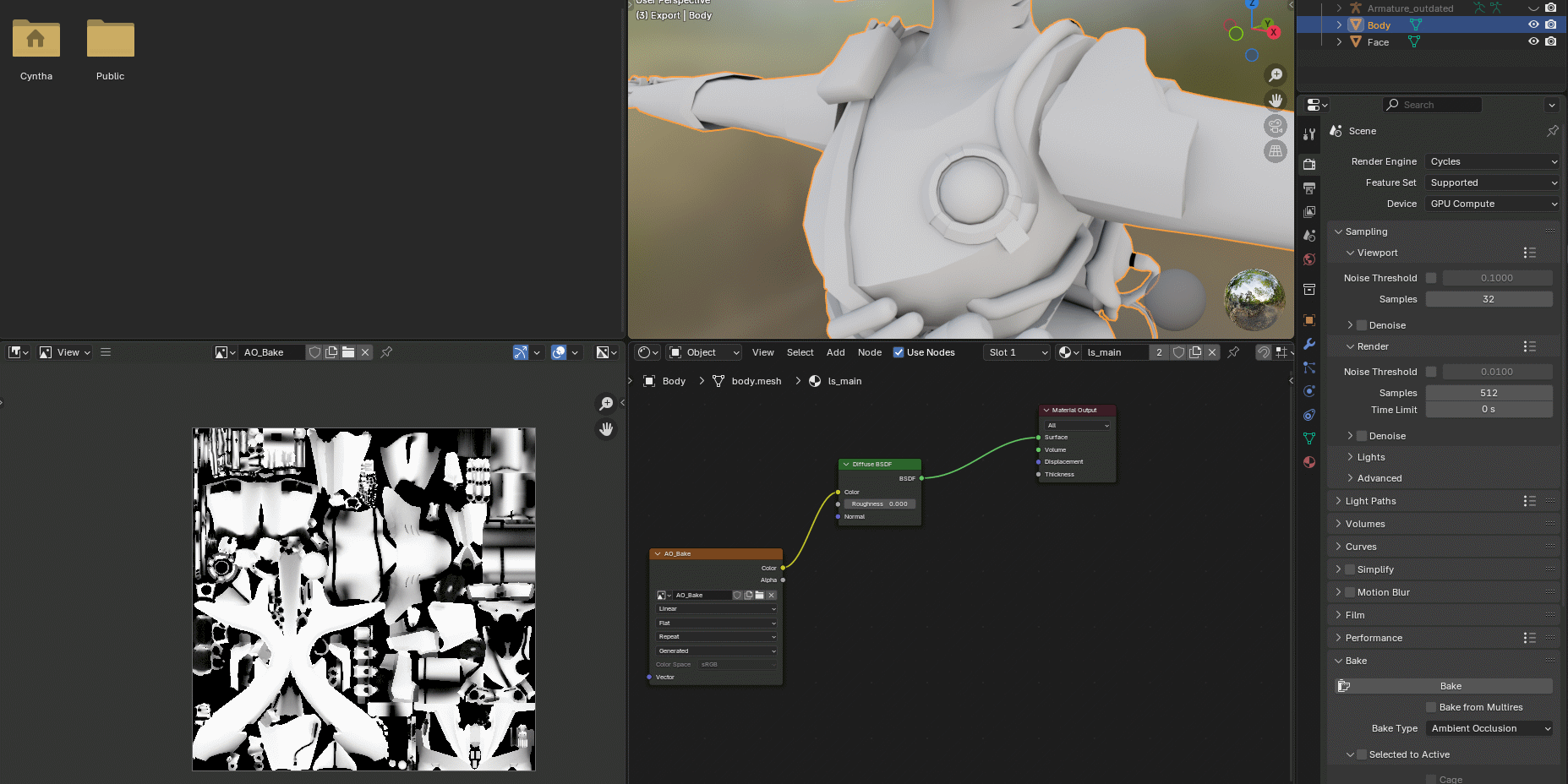Change the Render Engine dropdown from Cycles
Viewport: 1568px width, 784px height.
[x=1491, y=161]
